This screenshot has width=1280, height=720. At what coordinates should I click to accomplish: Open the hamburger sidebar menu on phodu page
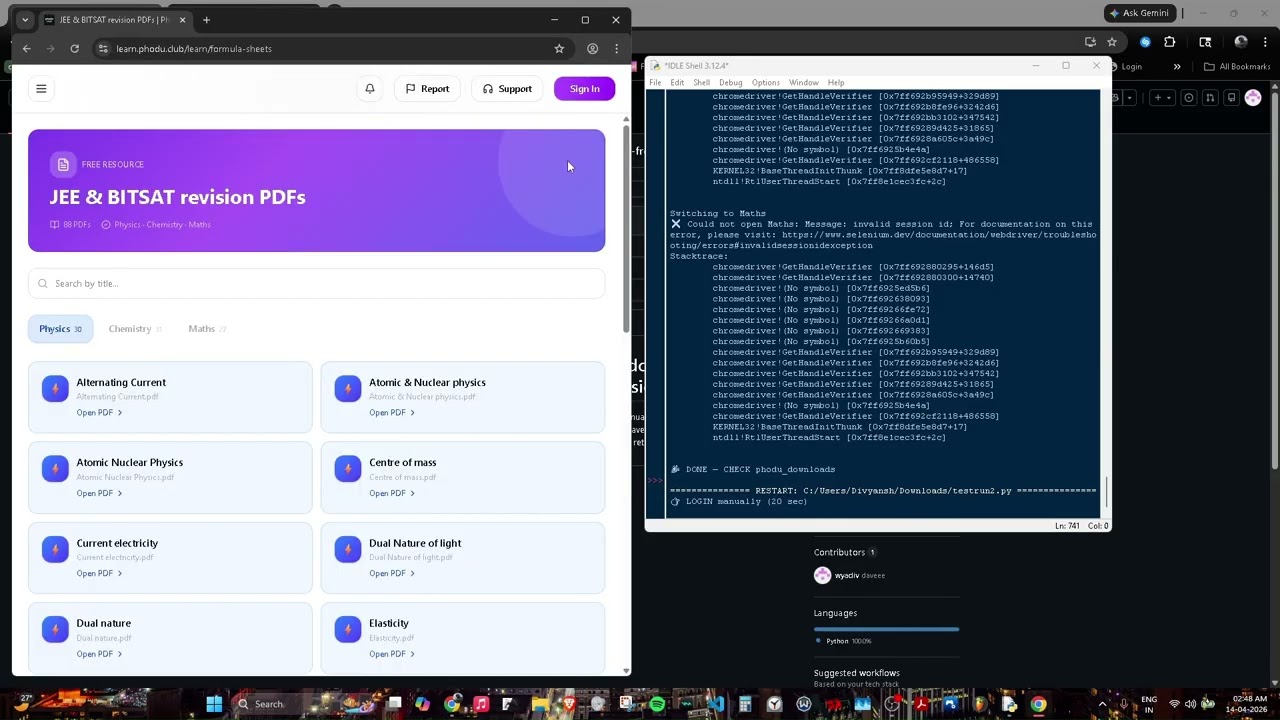pos(41,89)
